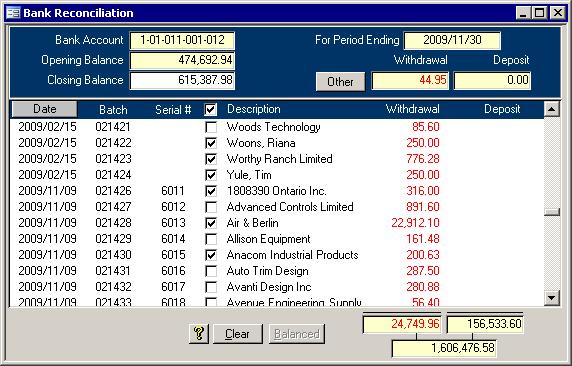This screenshot has width=572, height=366.
Task: Sort by the Date column header button
Action: click(45, 109)
